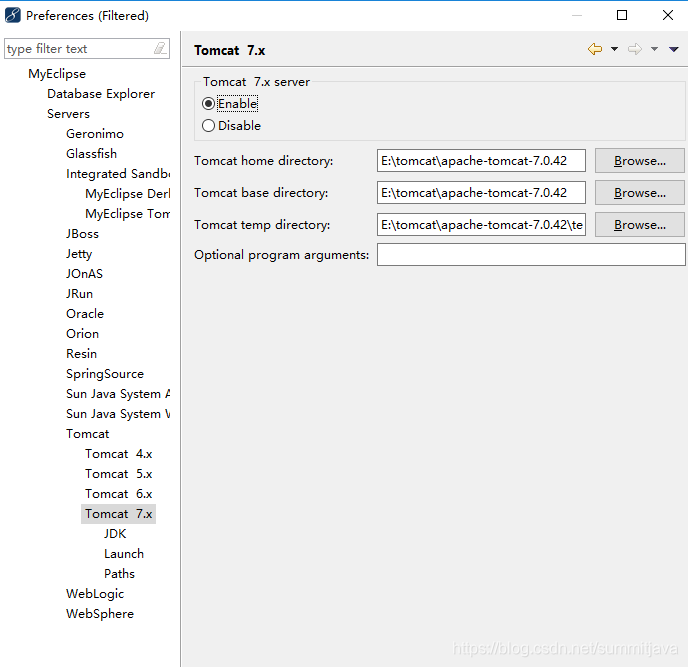Open Paths settings under Tomcat 7.x
This screenshot has height=667, width=688.
pos(119,574)
